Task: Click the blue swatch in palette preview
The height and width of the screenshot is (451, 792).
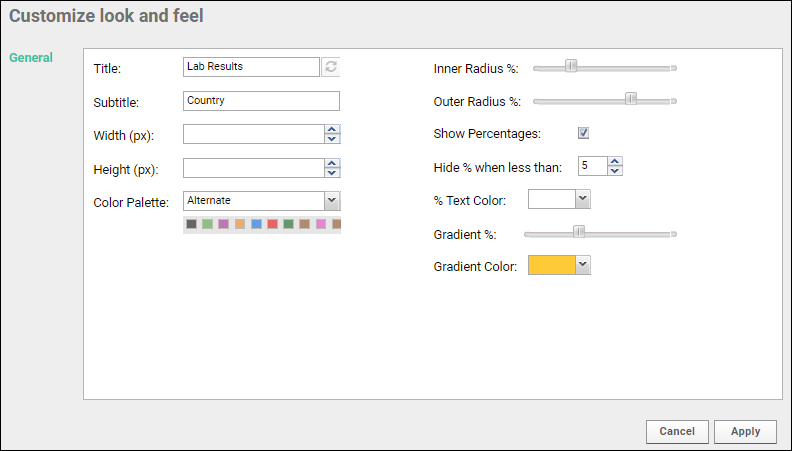Action: [256, 224]
